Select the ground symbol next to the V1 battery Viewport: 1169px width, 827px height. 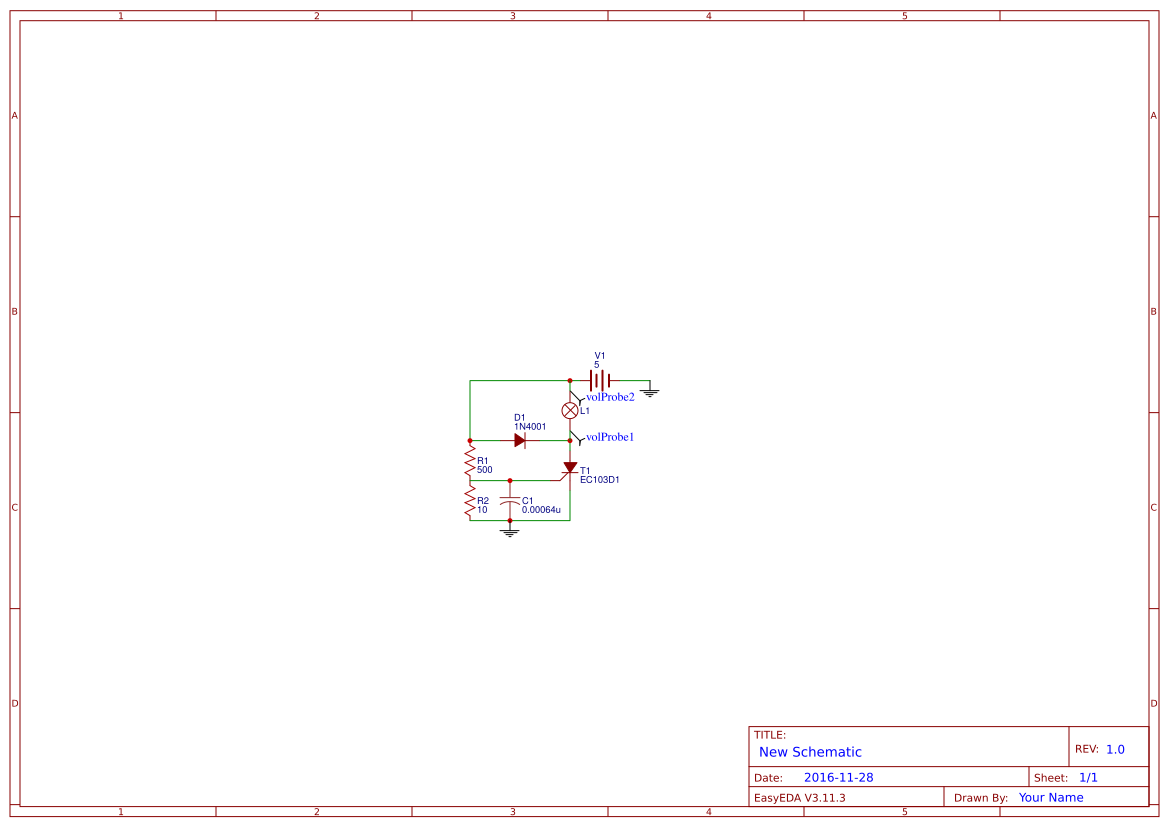[649, 389]
